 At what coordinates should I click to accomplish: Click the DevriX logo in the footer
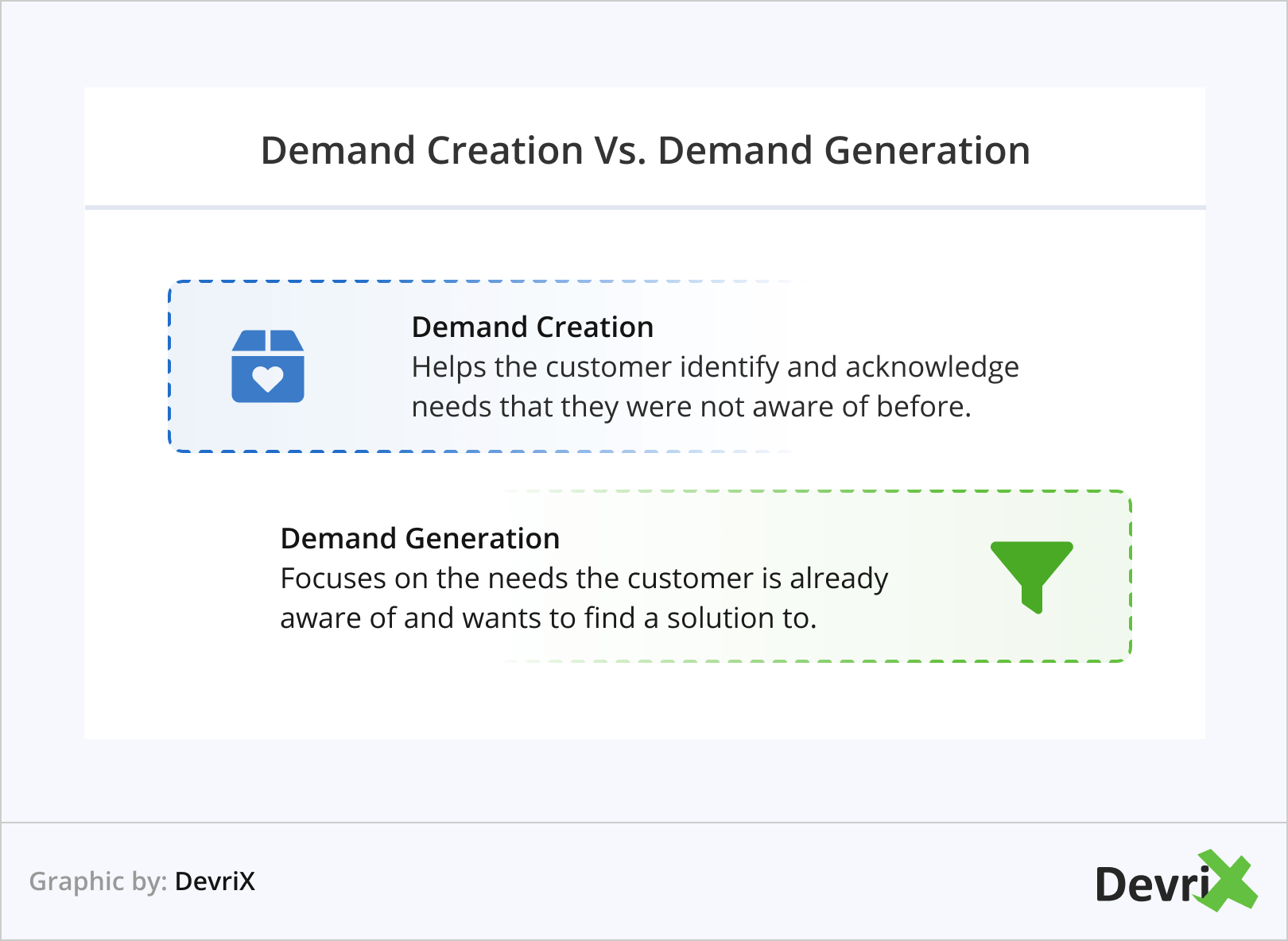(x=1175, y=882)
